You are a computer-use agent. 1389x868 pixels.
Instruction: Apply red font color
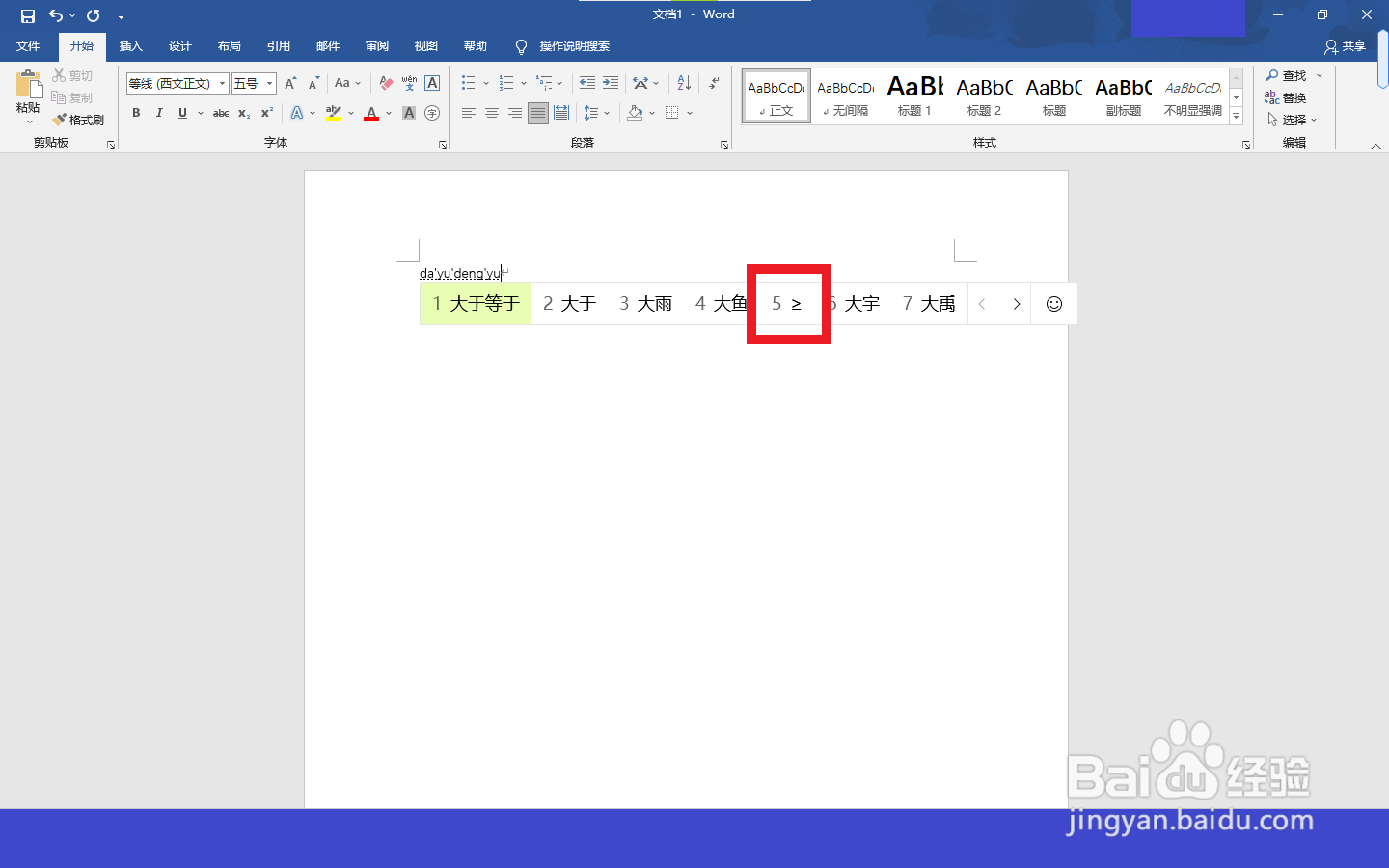[x=371, y=113]
